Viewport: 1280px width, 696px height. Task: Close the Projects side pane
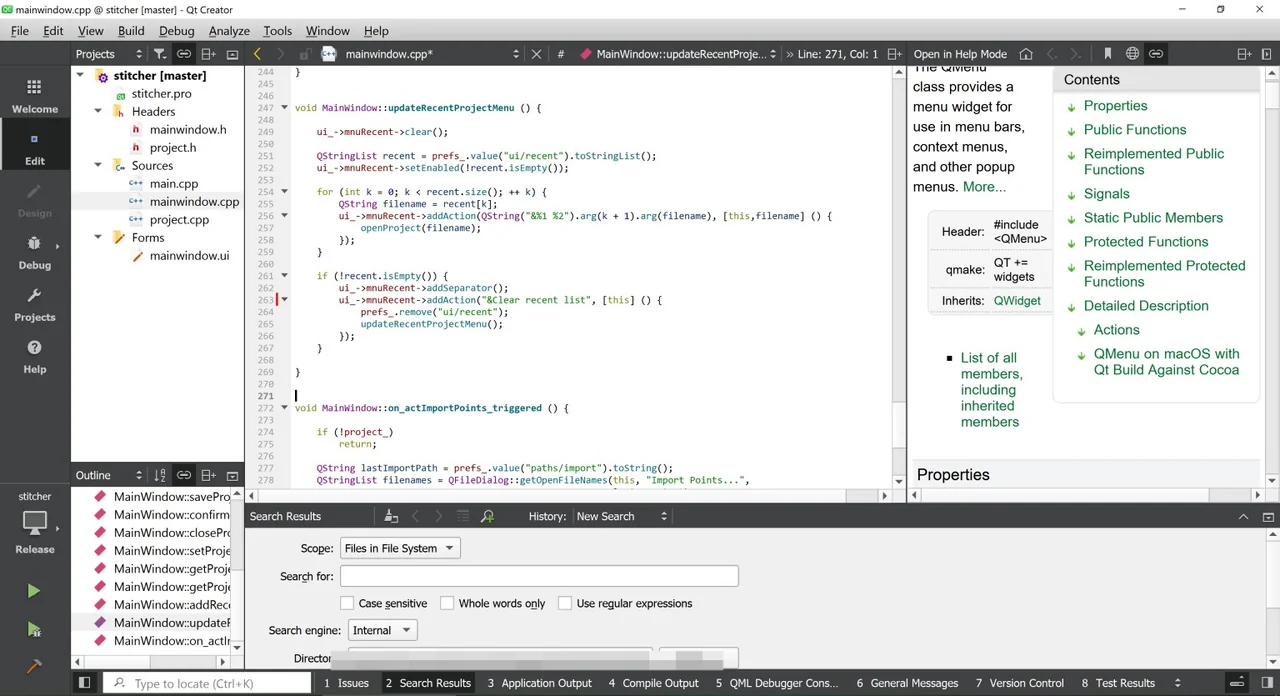point(232,54)
